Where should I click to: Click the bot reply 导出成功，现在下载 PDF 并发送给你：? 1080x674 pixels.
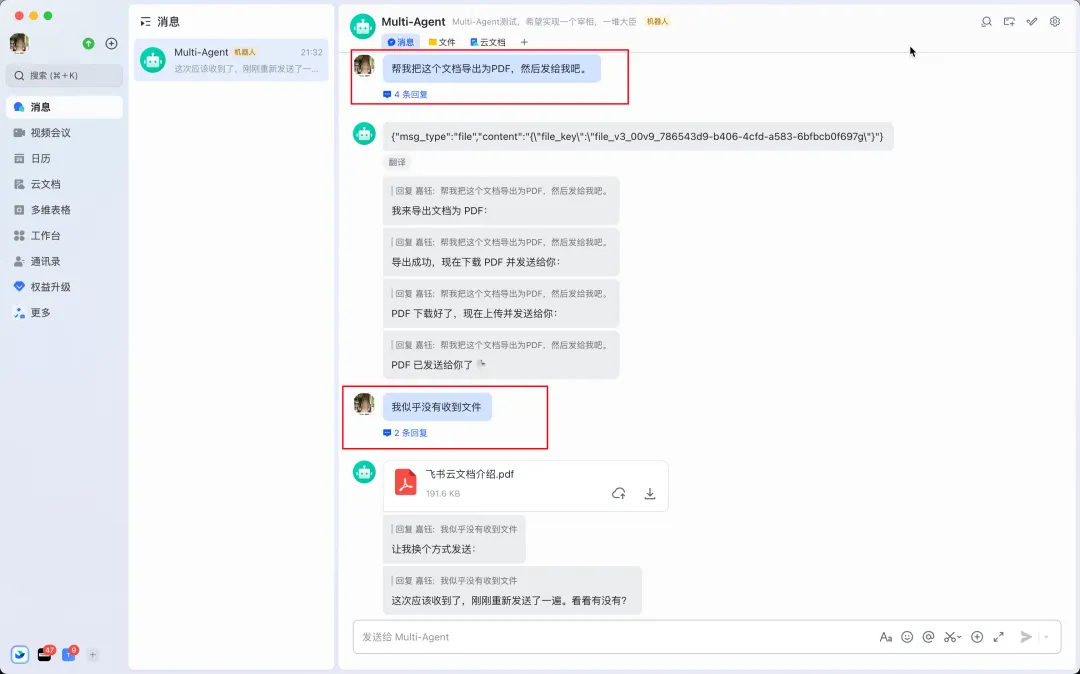[x=501, y=252]
